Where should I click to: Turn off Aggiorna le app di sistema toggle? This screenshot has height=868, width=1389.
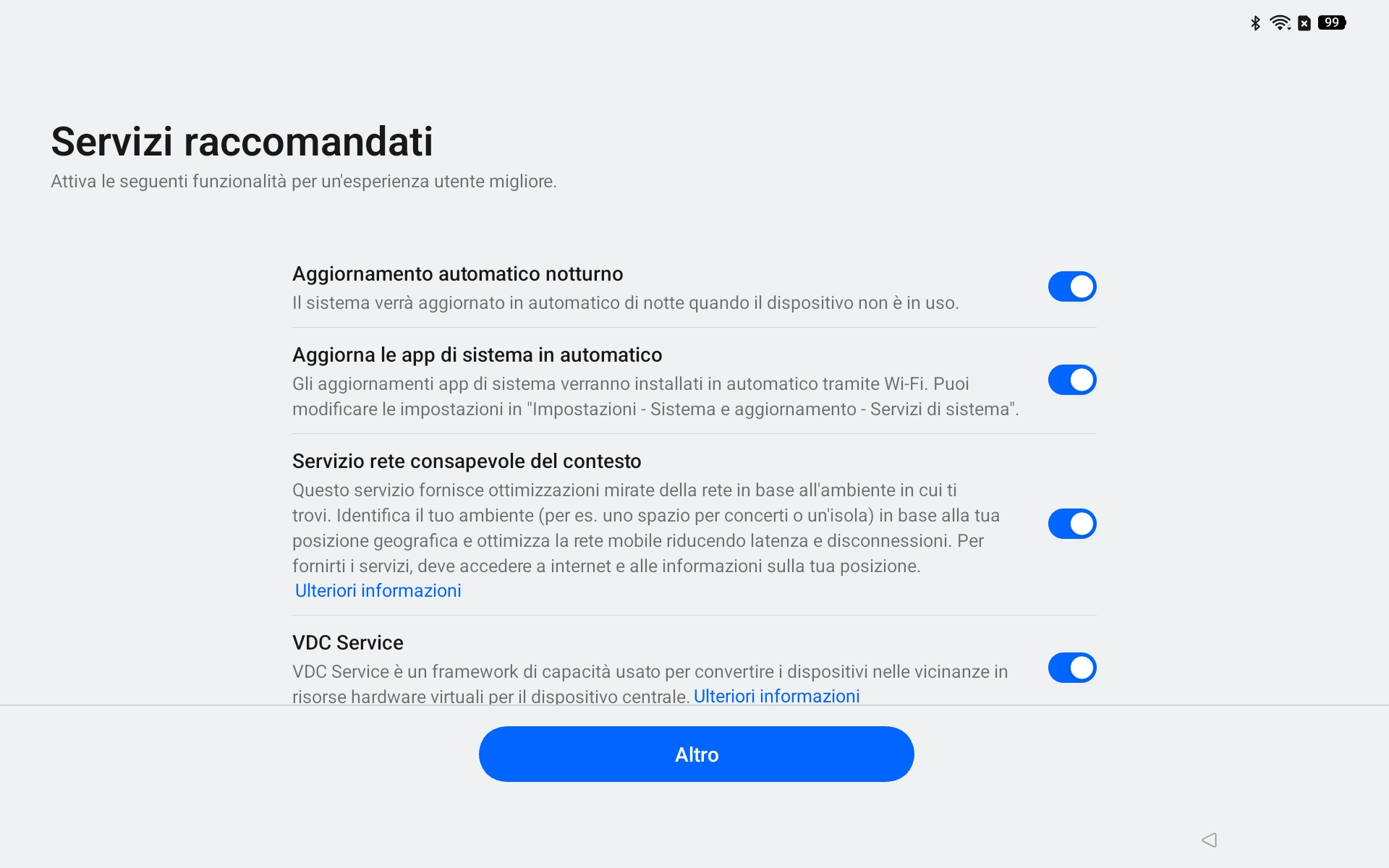[1072, 380]
